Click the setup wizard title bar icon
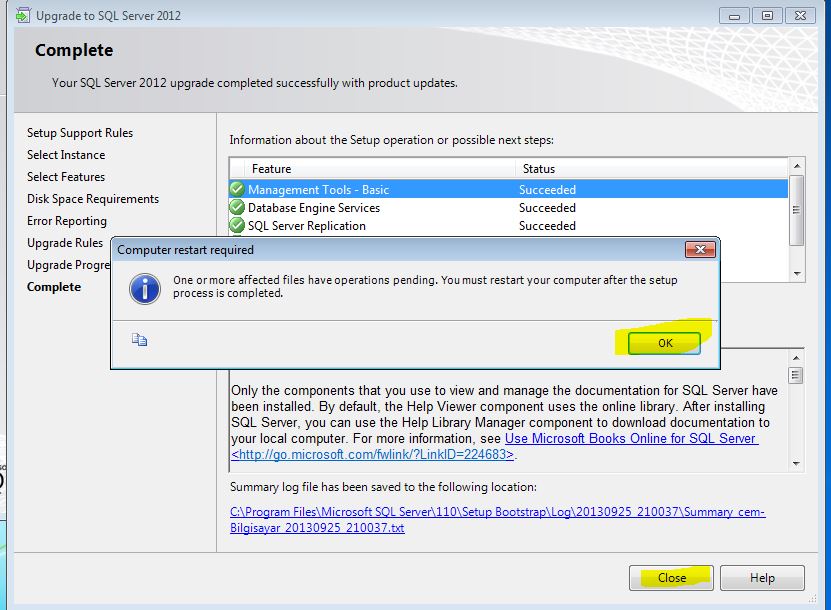The image size is (831, 610). tap(23, 16)
